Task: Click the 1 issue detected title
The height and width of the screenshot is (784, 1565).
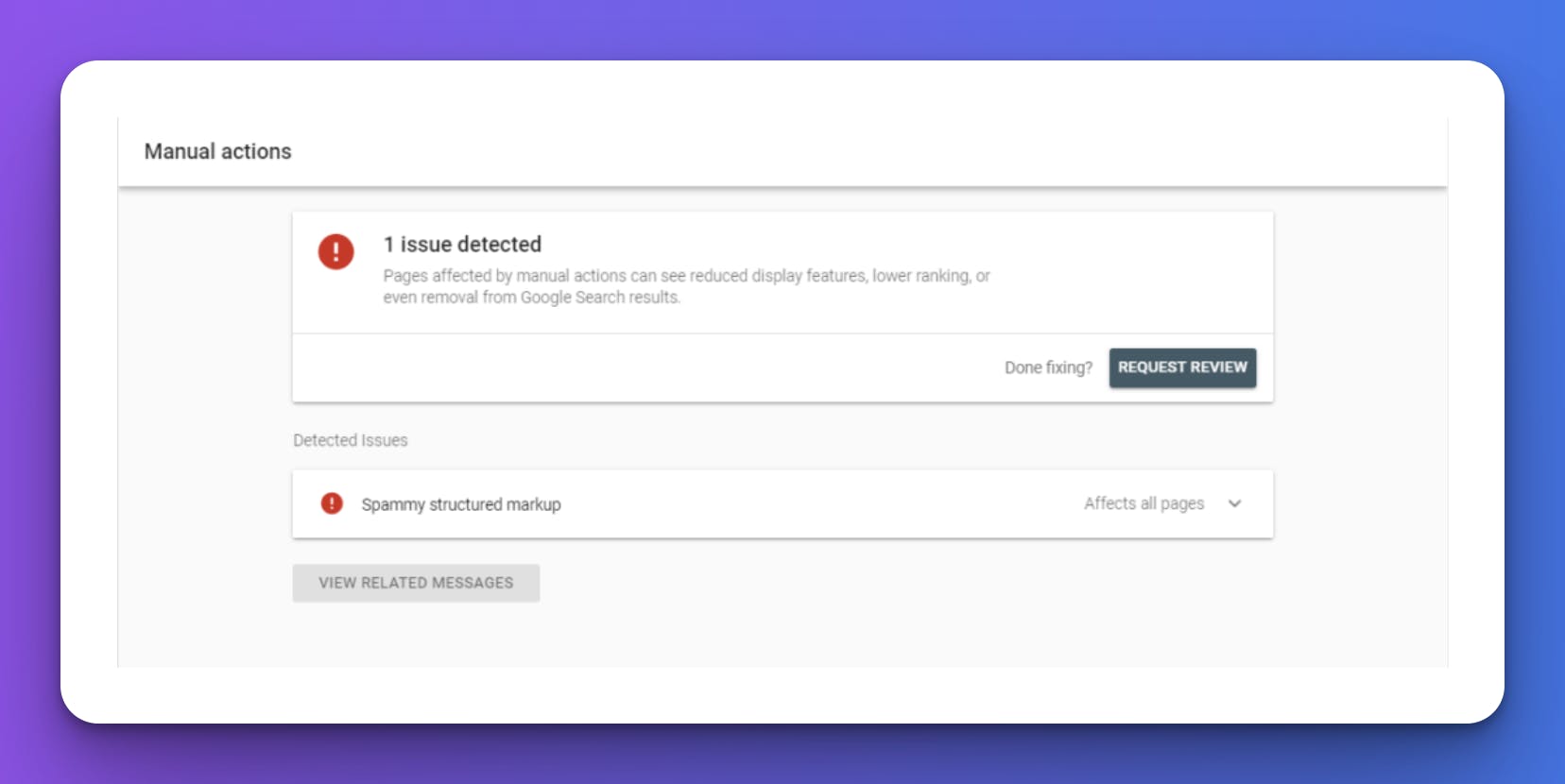Action: [x=462, y=245]
